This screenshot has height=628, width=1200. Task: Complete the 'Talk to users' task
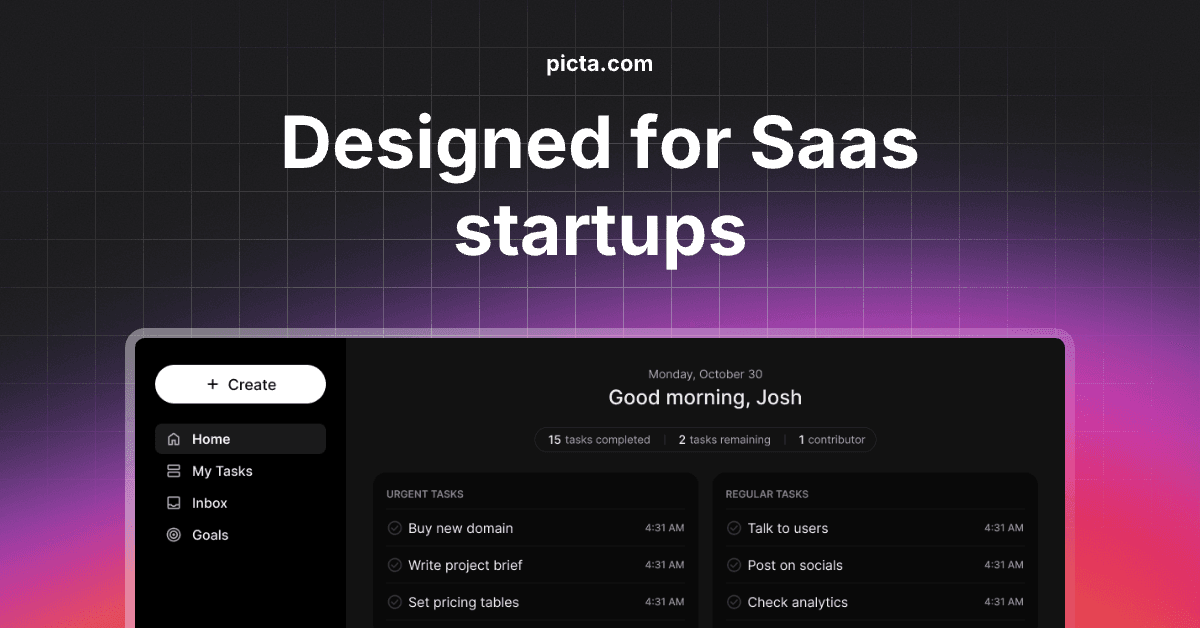(x=734, y=528)
